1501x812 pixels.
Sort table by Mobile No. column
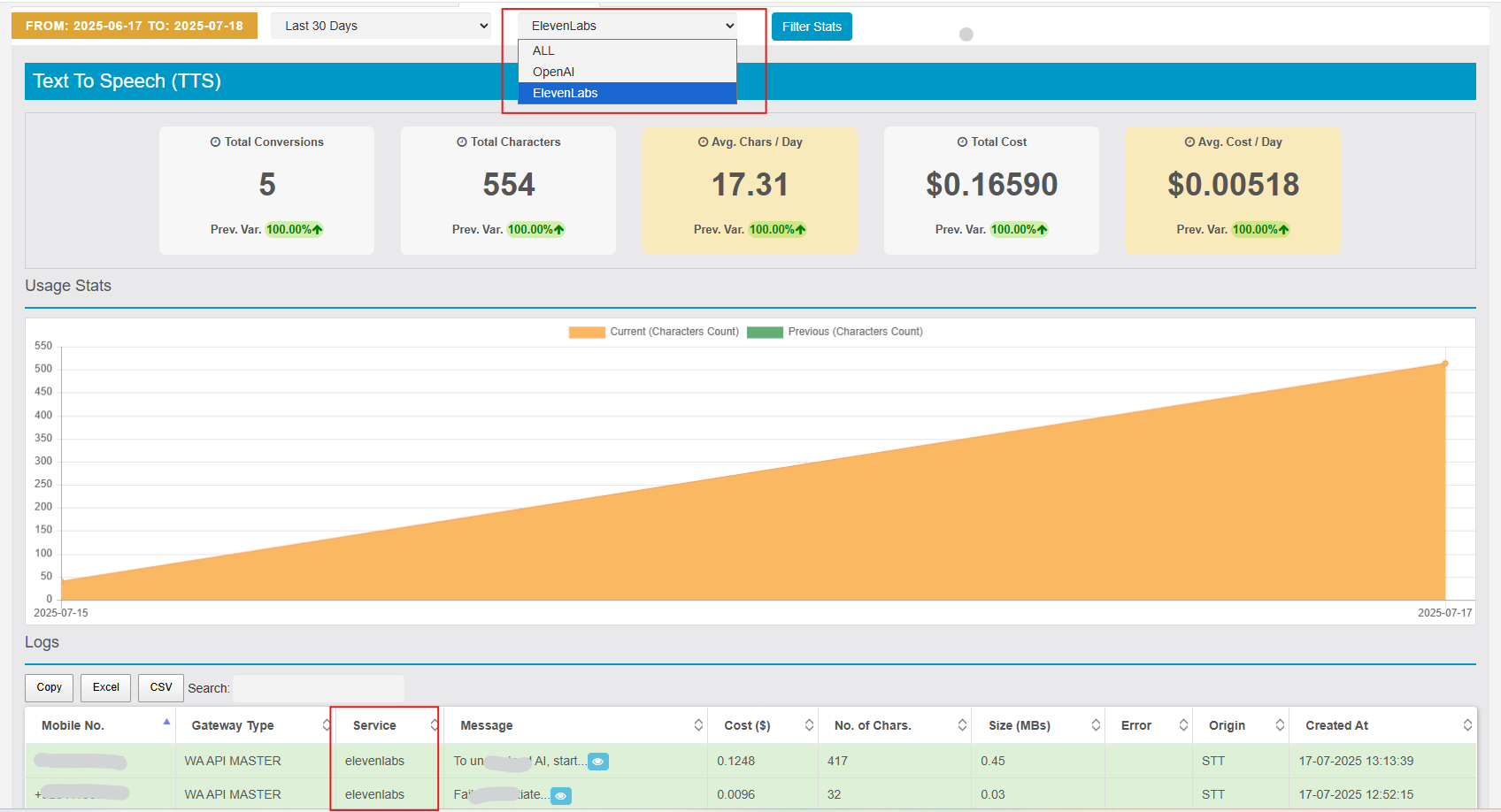(x=73, y=725)
